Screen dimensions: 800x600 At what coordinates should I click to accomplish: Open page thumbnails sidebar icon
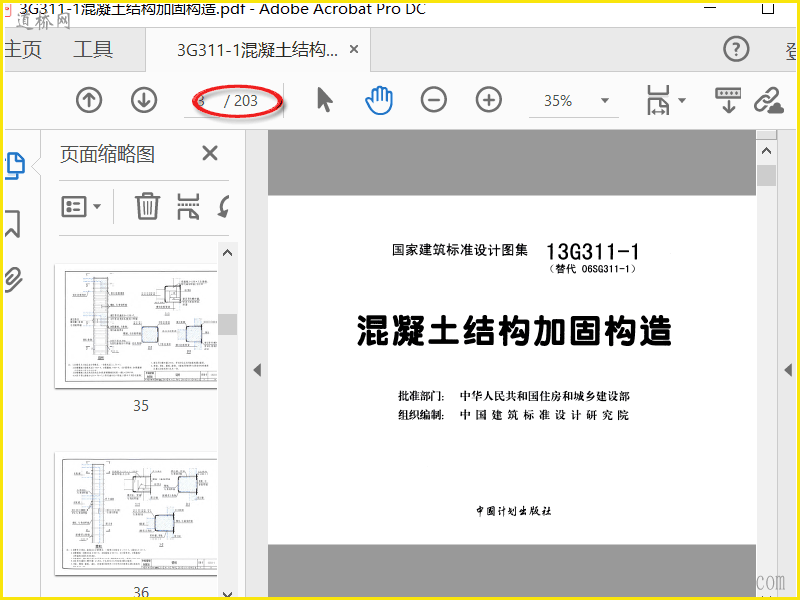pyautogui.click(x=15, y=166)
